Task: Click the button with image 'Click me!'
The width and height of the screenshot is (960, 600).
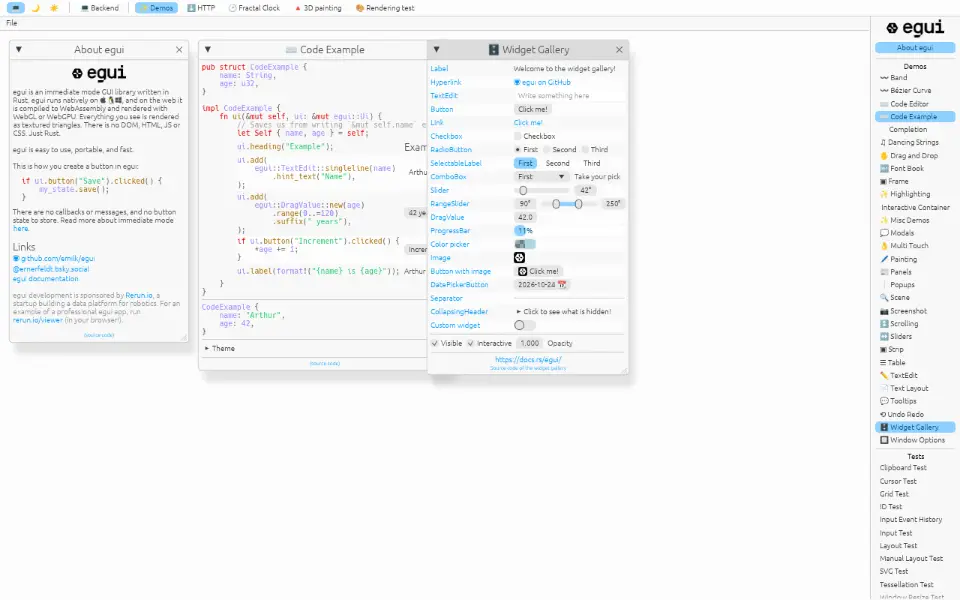Action: [539, 271]
